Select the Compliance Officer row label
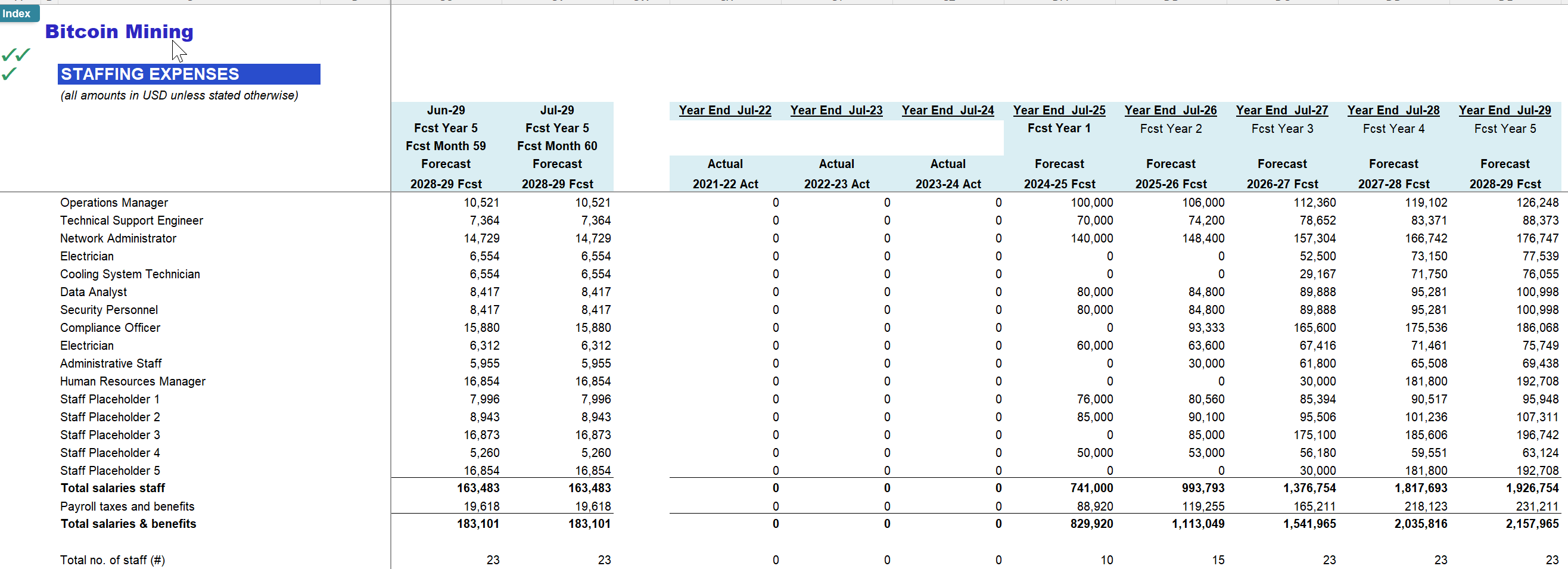The image size is (1568, 569). pyautogui.click(x=110, y=328)
